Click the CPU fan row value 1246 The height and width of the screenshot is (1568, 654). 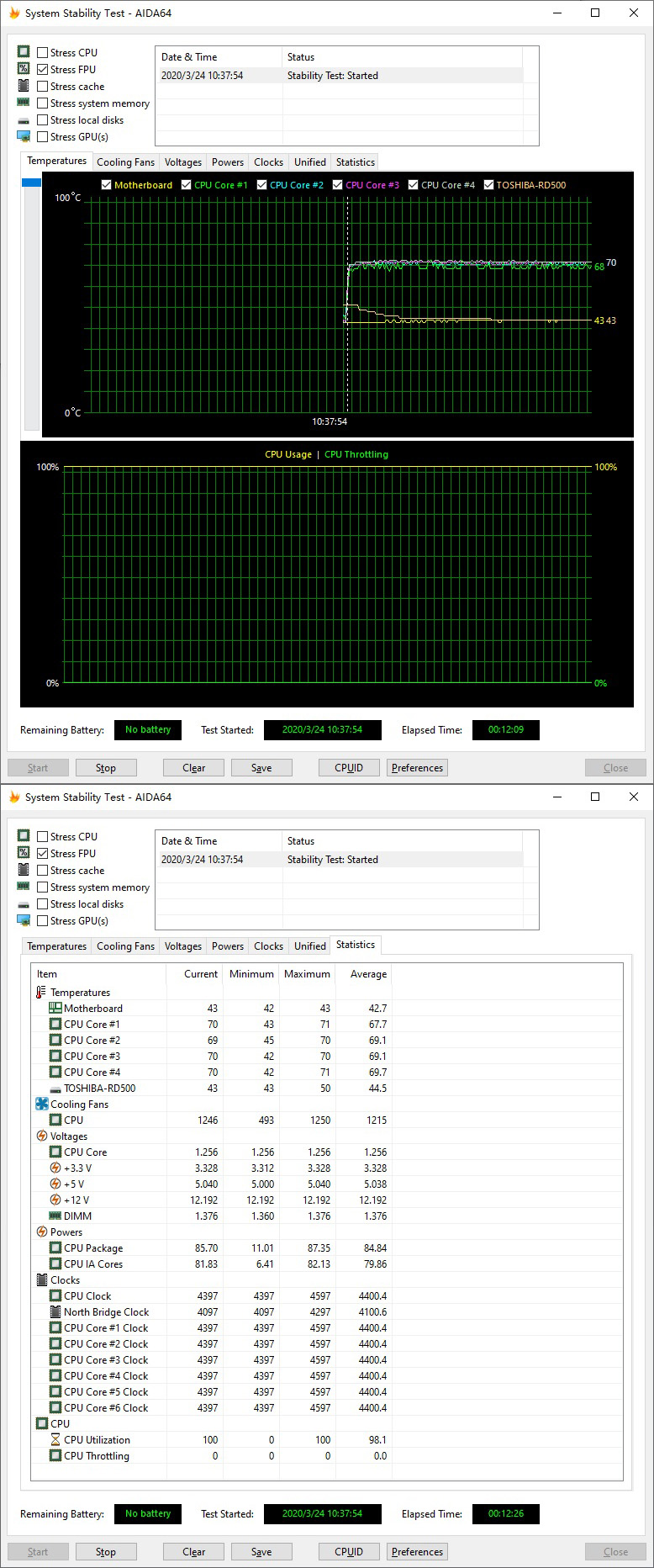(x=208, y=1120)
